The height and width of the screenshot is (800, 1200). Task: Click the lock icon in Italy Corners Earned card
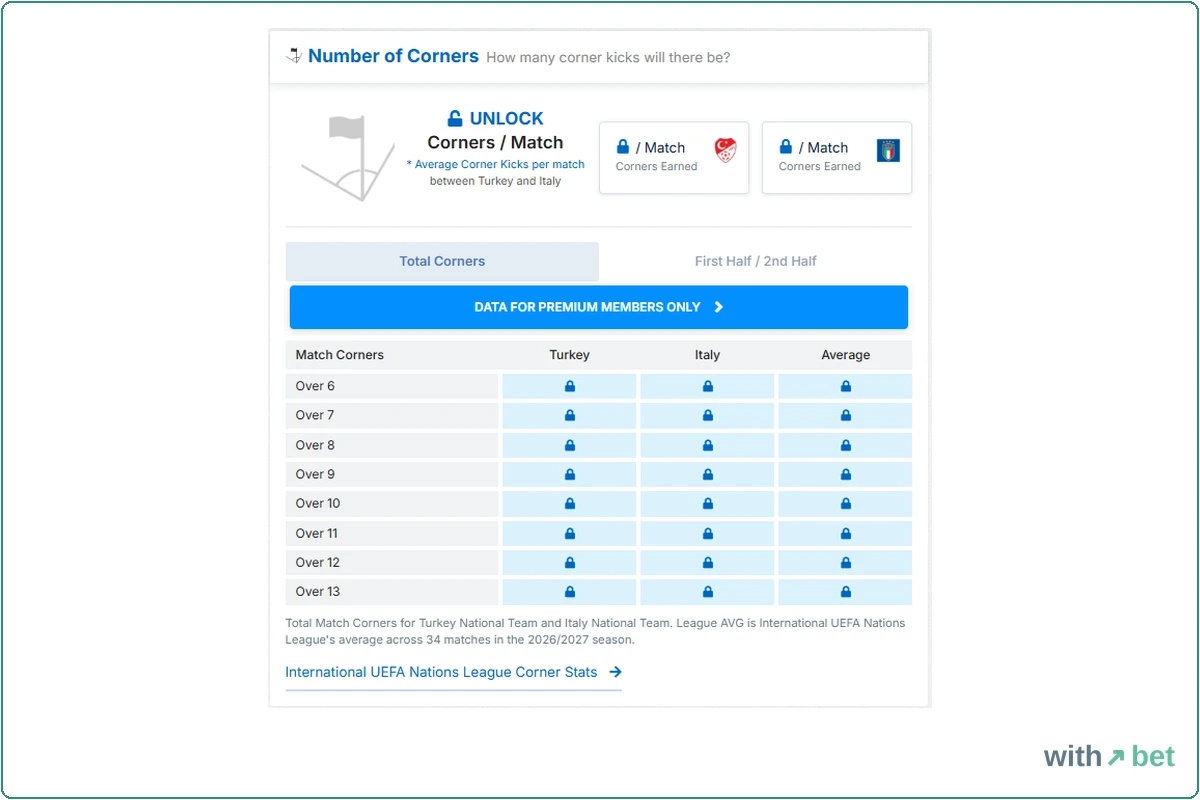tap(786, 147)
